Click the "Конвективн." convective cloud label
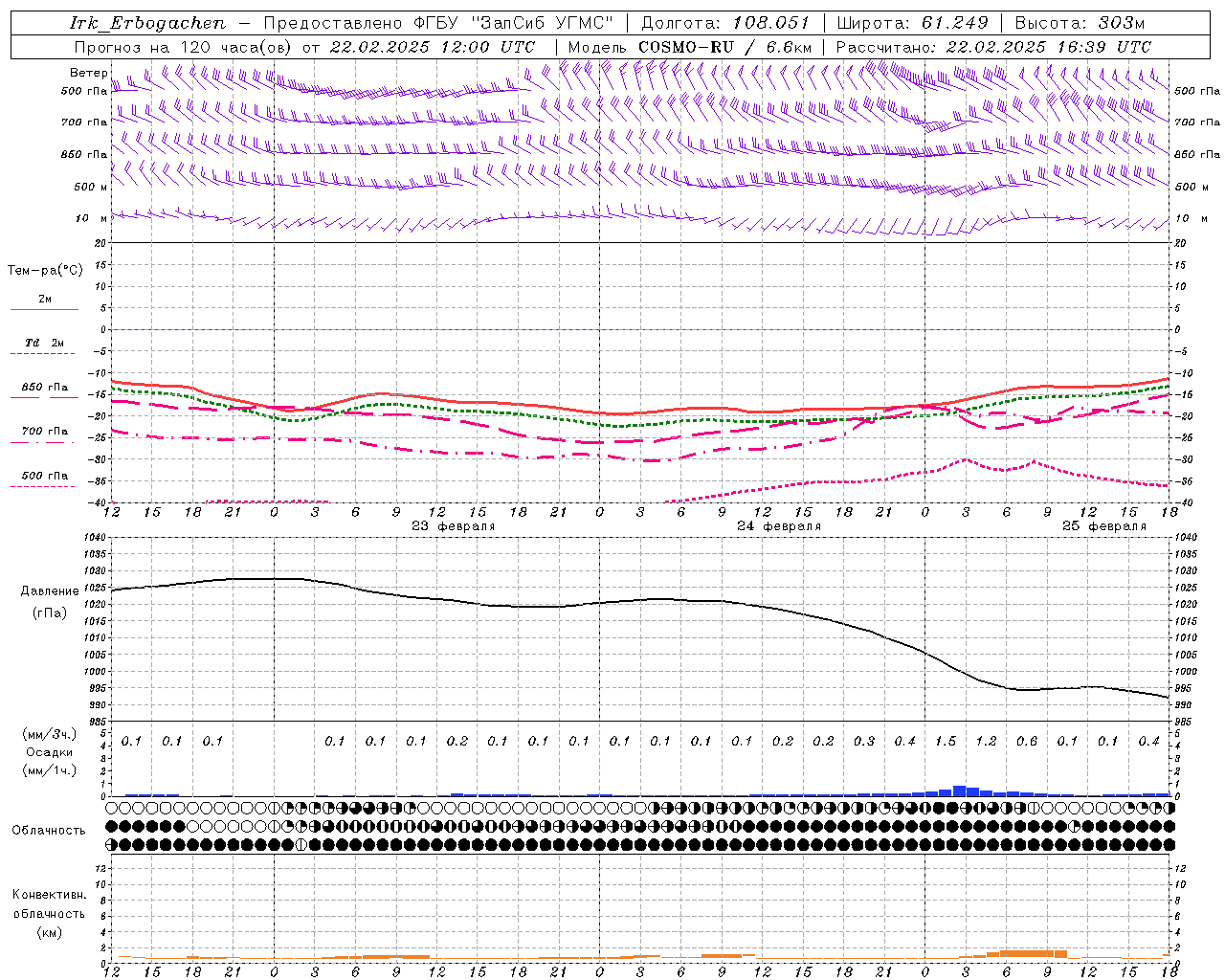1225x980 pixels. tap(49, 895)
